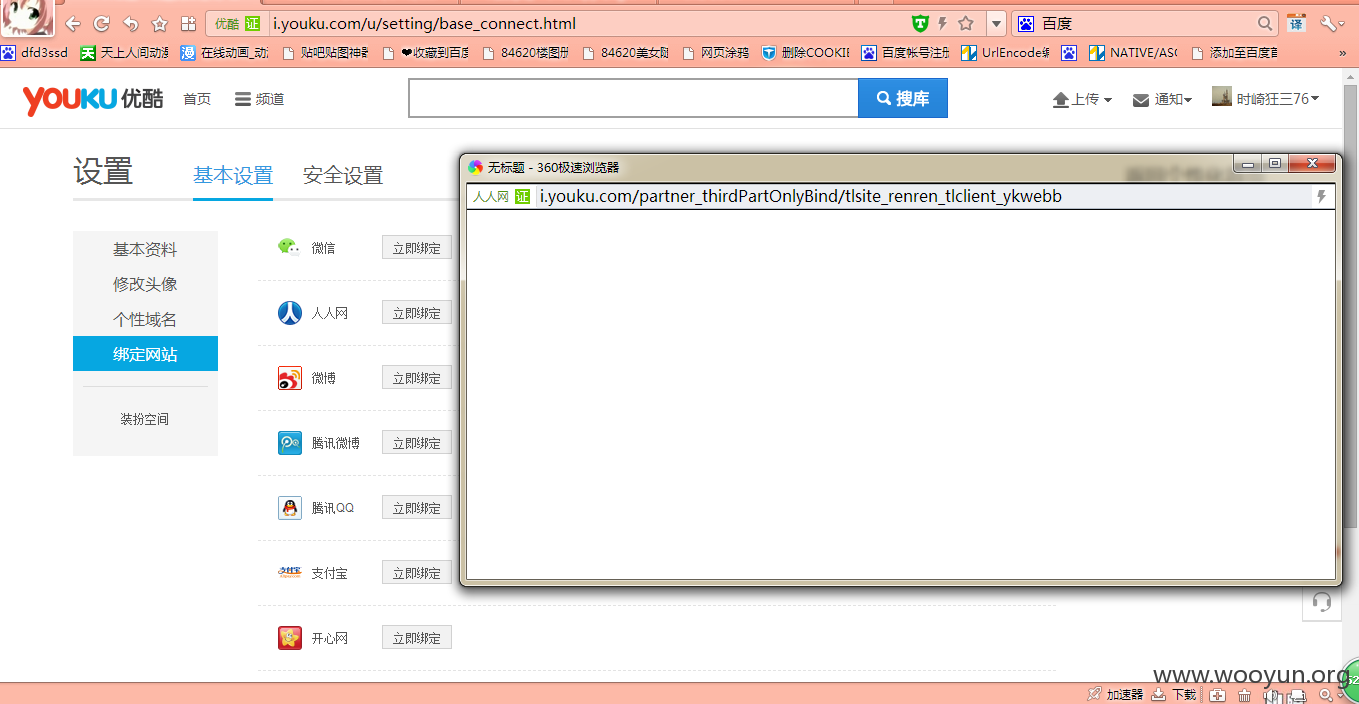Open the 天上人间动漫 bookmark
The width and height of the screenshot is (1359, 704).
(124, 53)
